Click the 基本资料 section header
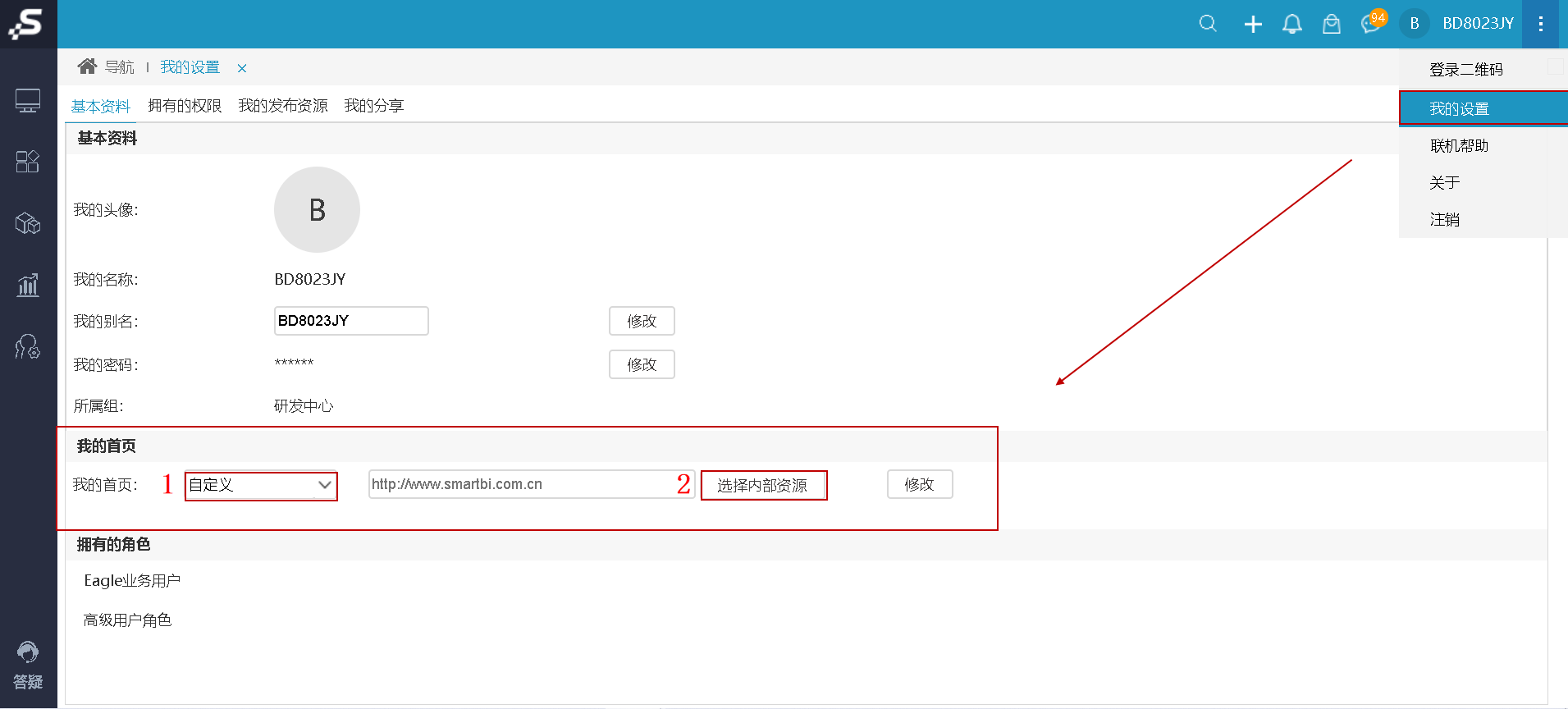The width and height of the screenshot is (1568, 709). coord(107,139)
